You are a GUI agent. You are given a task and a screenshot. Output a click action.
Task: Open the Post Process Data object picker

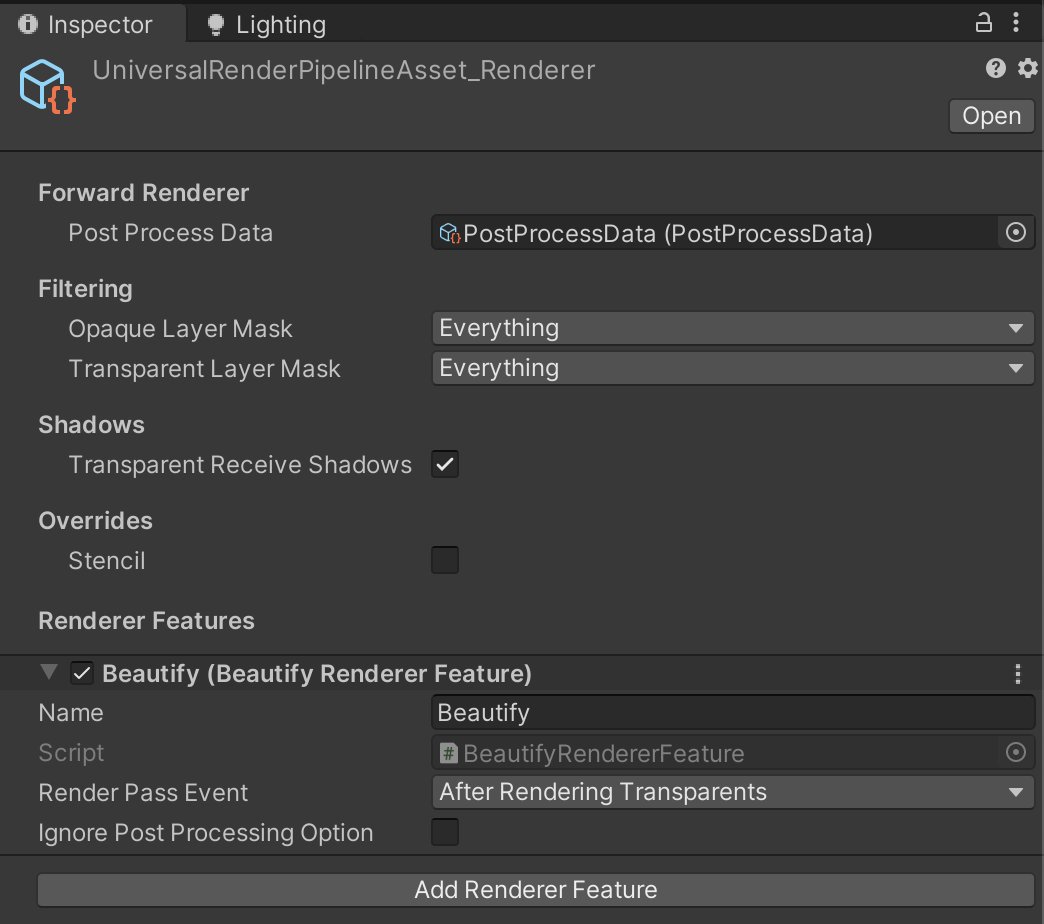click(x=1015, y=232)
